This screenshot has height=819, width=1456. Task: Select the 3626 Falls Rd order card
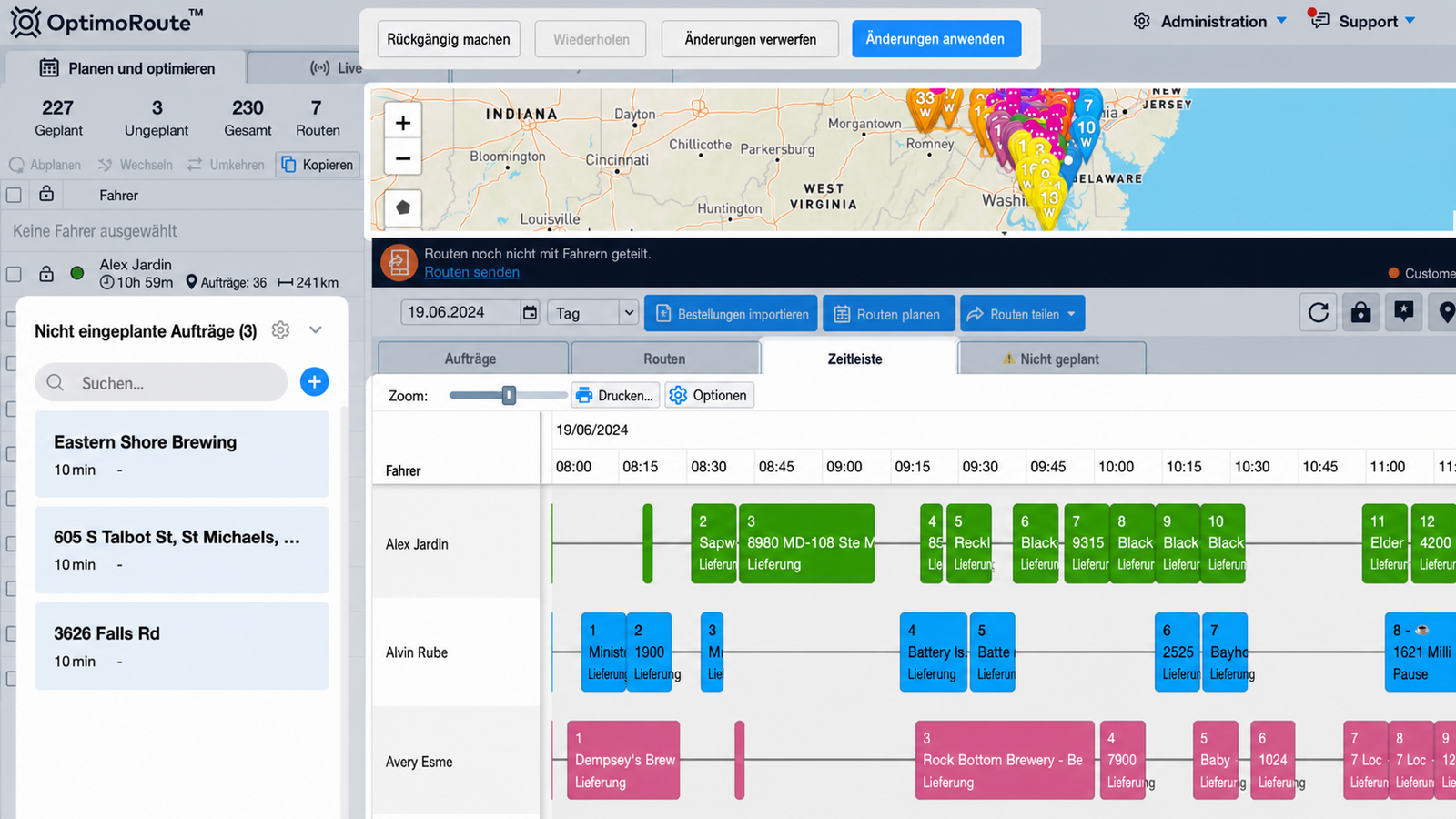(x=182, y=646)
